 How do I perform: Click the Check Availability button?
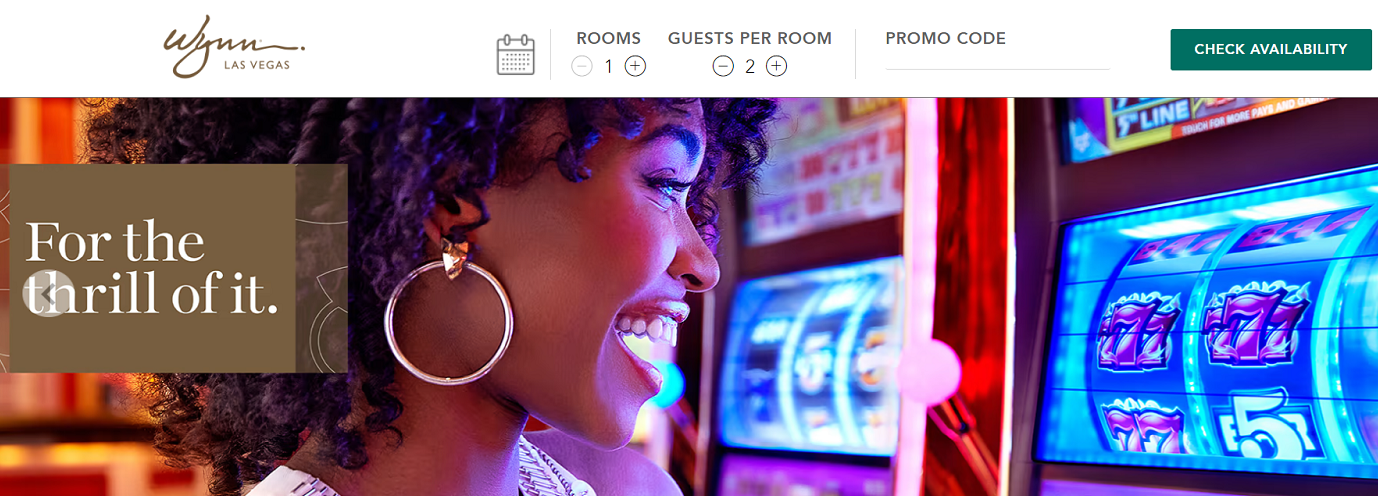(x=1271, y=50)
